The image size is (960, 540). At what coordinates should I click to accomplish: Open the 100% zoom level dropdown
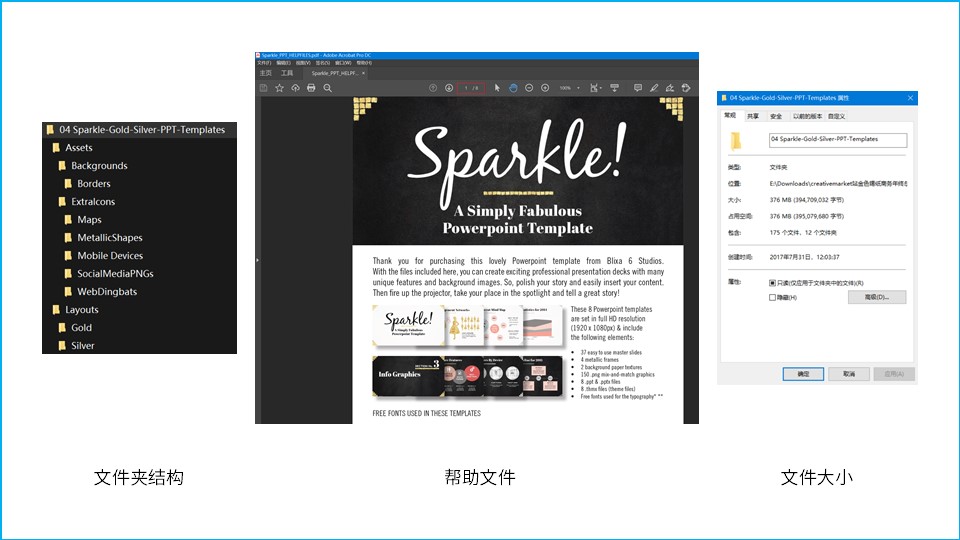(x=569, y=88)
